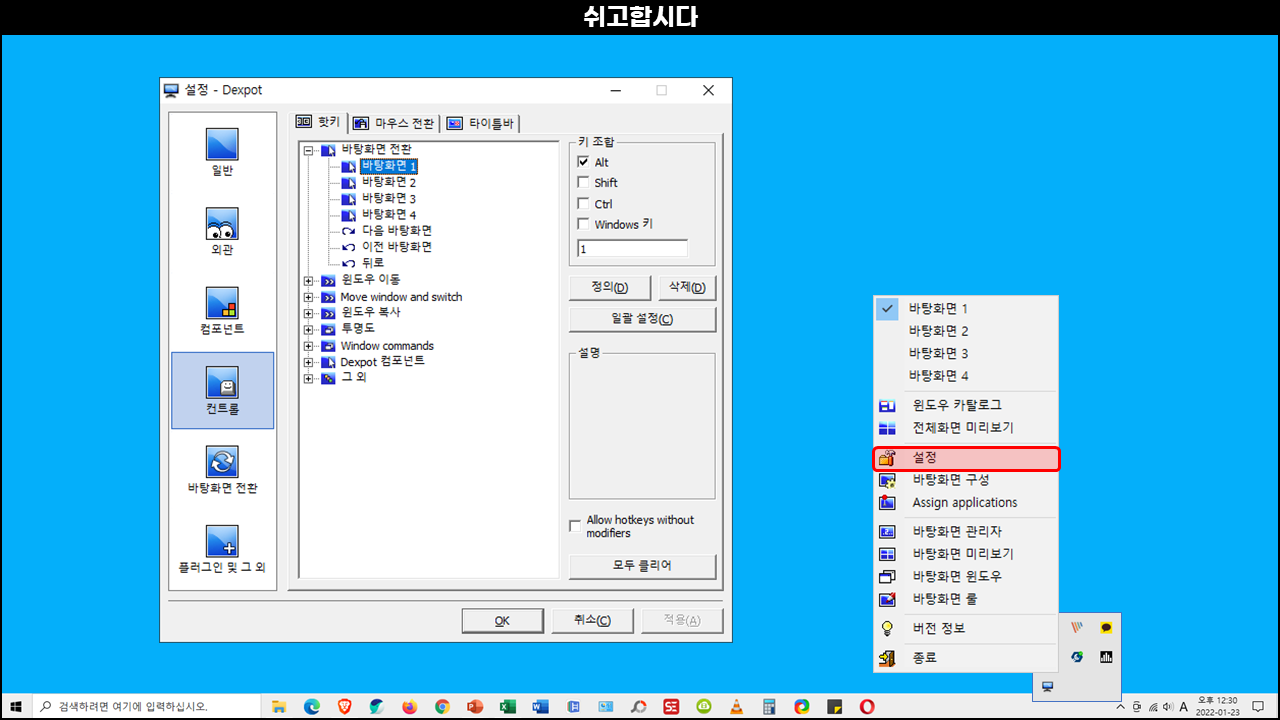Choose 바탕화면 3 in the tray context menu
The height and width of the screenshot is (720, 1280).
click(966, 354)
